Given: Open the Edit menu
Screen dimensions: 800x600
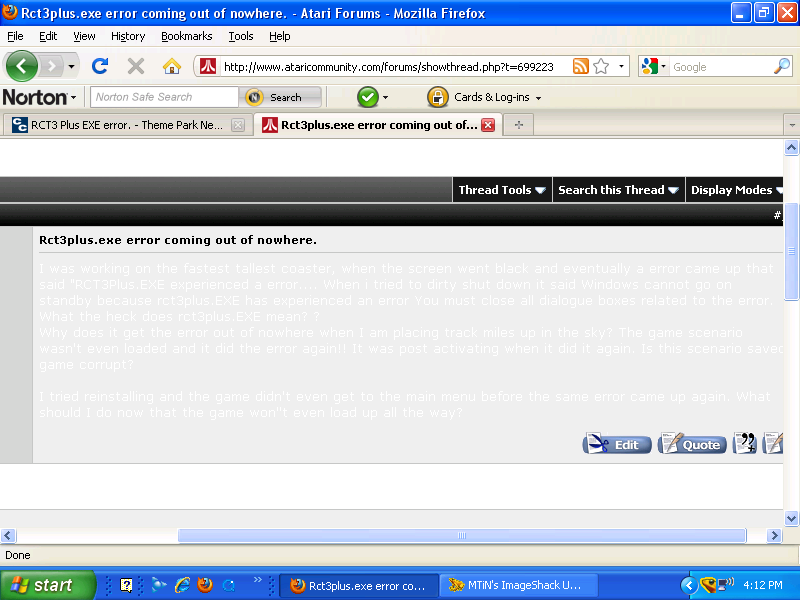Looking at the screenshot, I should (x=48, y=36).
